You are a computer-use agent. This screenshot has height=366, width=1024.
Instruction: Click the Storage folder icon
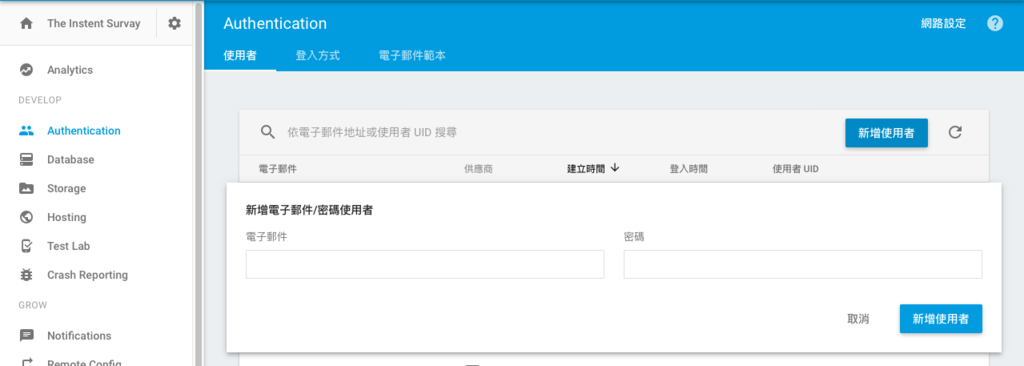[26, 188]
